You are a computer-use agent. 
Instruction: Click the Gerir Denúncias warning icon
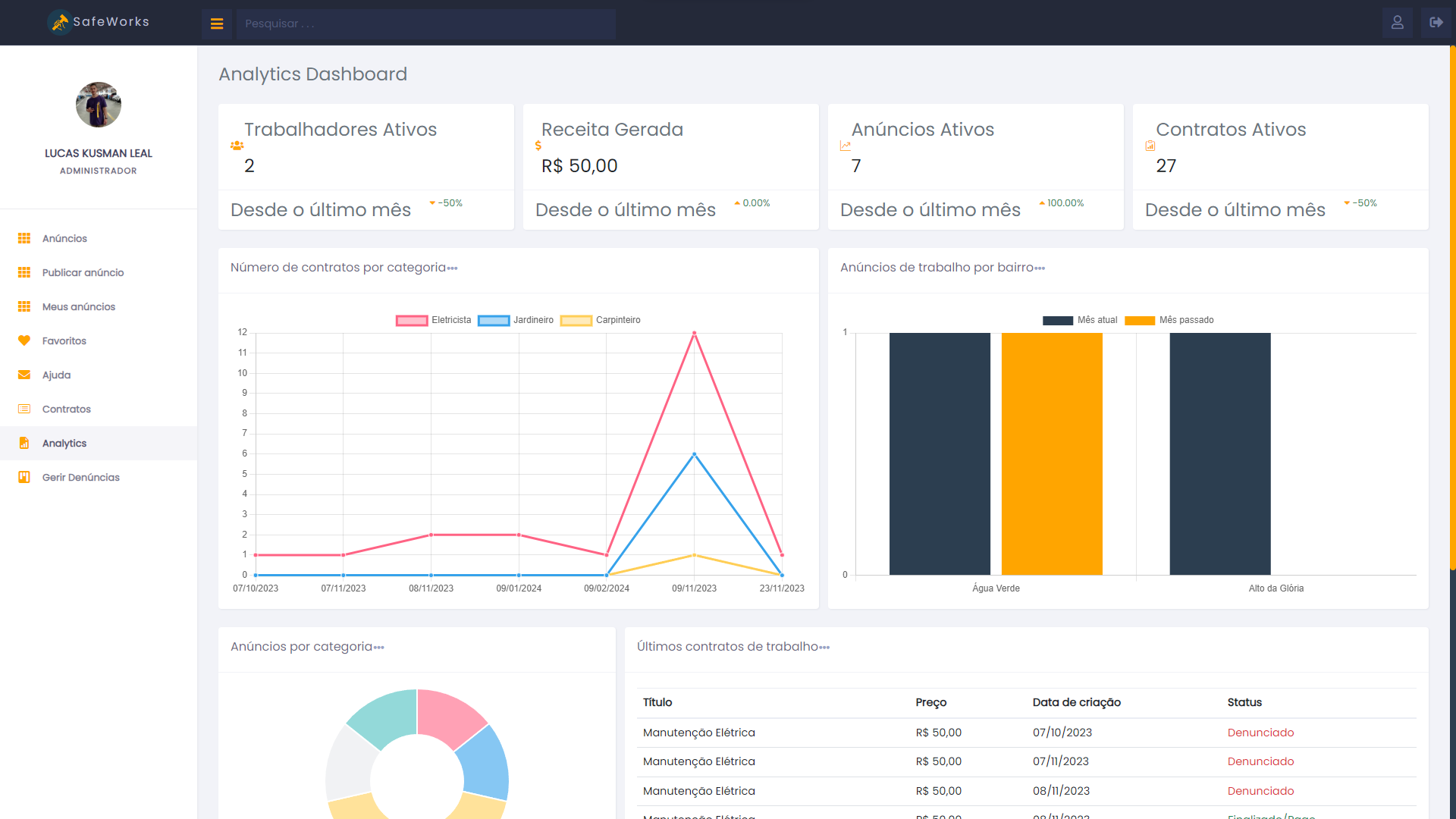pyautogui.click(x=25, y=477)
